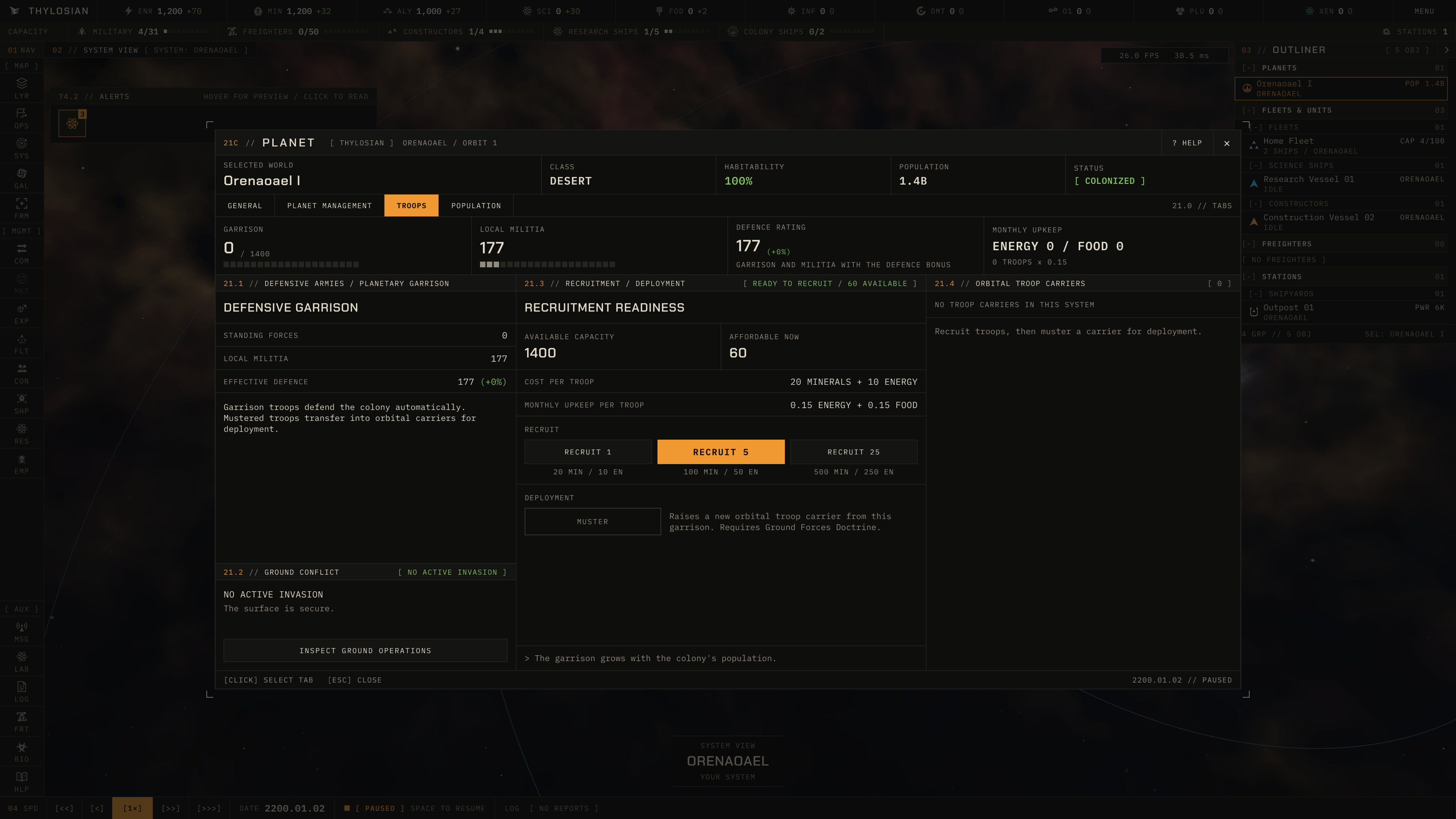Click the military capacity bar in top strip
Viewport: 1456px width, 819px height.
(x=185, y=32)
